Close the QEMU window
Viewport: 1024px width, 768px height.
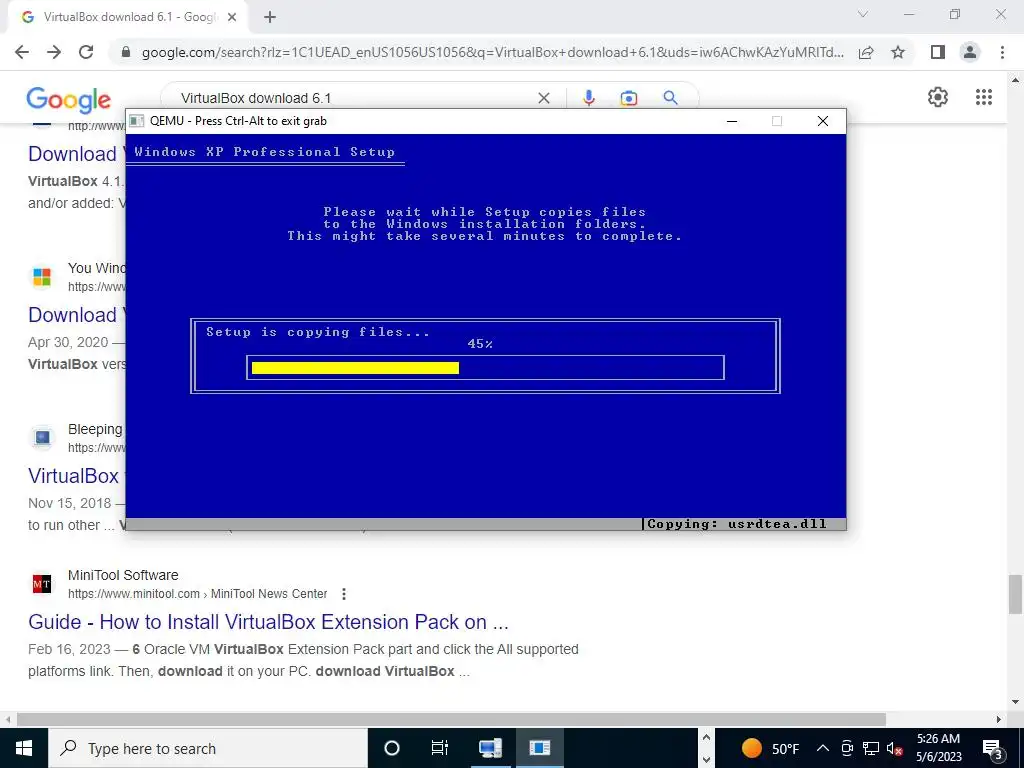pos(823,121)
